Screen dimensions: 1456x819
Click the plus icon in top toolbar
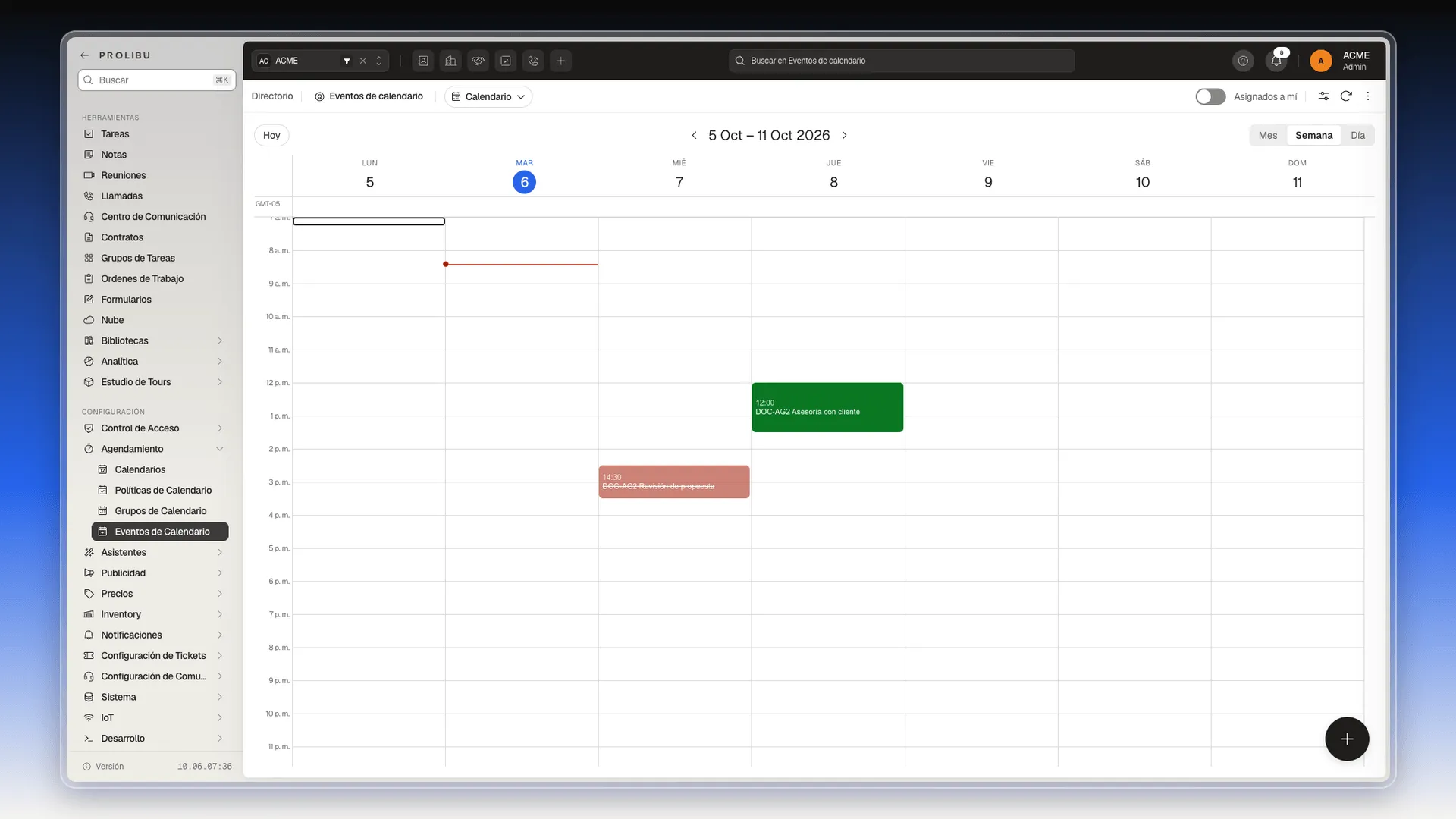tap(560, 61)
